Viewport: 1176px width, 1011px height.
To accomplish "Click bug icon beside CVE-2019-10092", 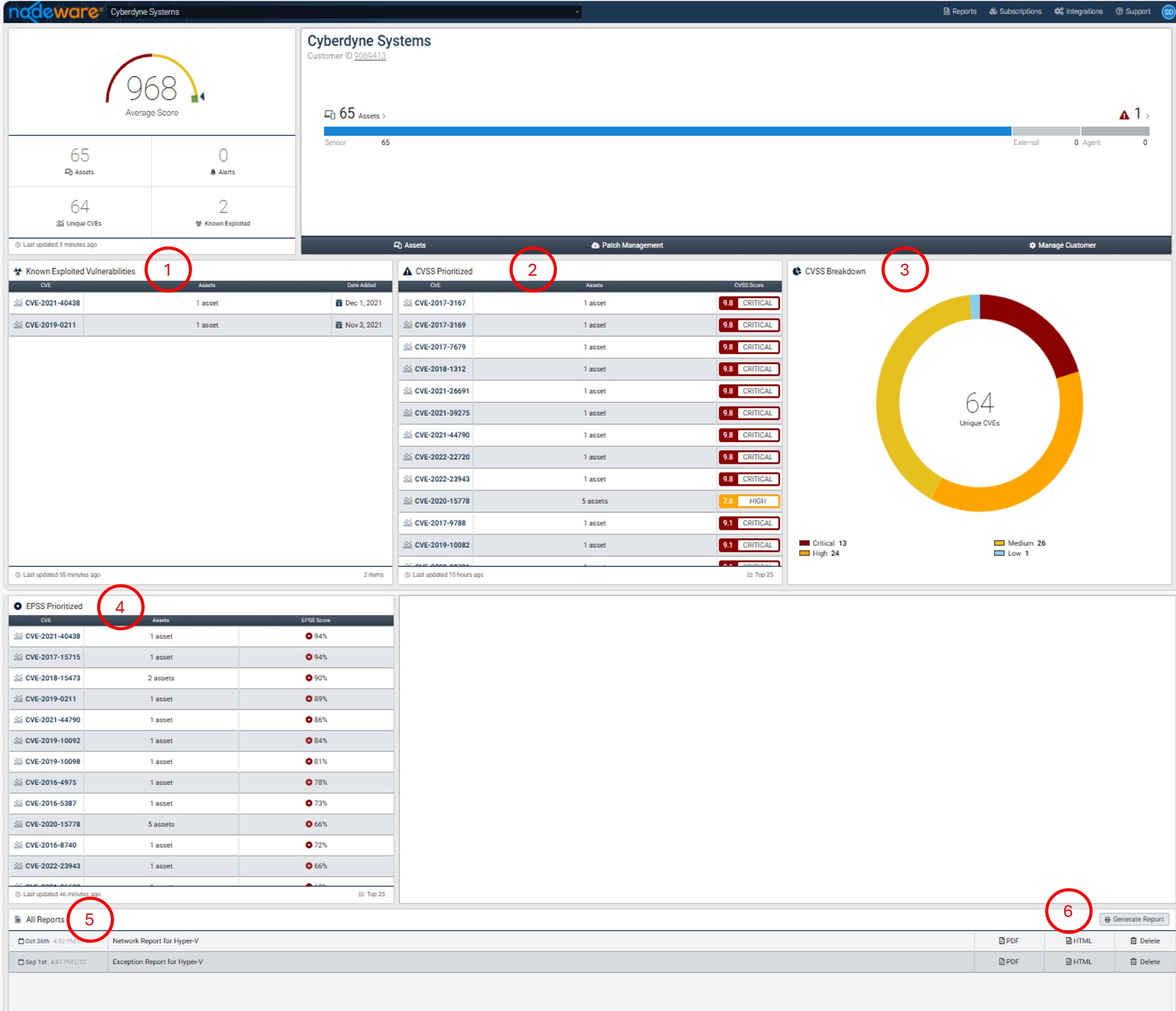I will (18, 740).
